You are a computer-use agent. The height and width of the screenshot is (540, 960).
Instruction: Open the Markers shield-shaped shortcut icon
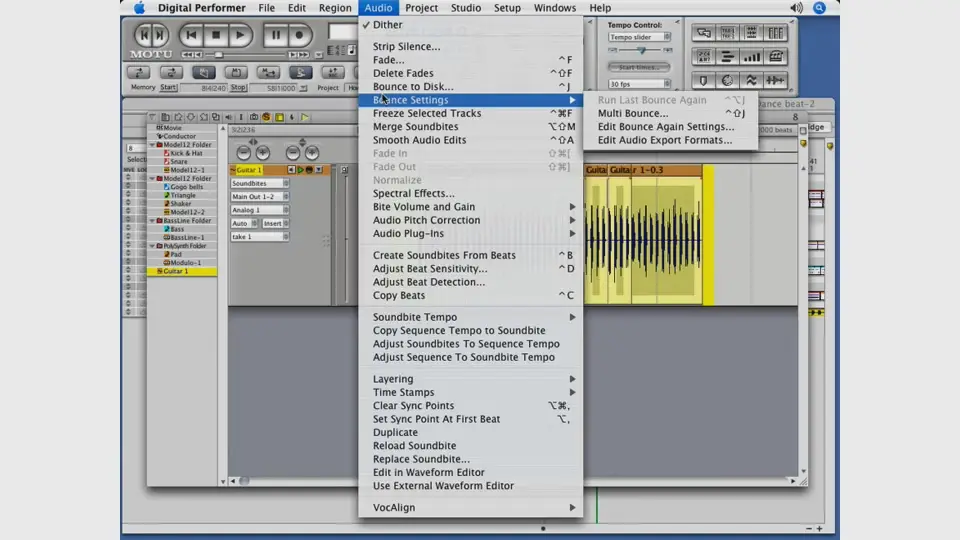(703, 80)
